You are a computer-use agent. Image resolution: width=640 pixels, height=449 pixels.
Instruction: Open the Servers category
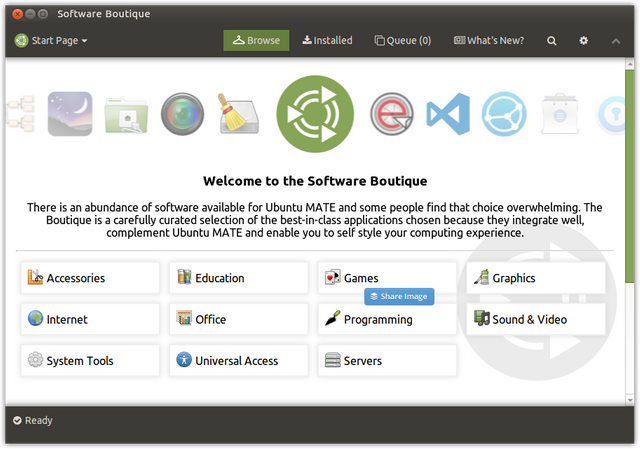[x=387, y=360]
